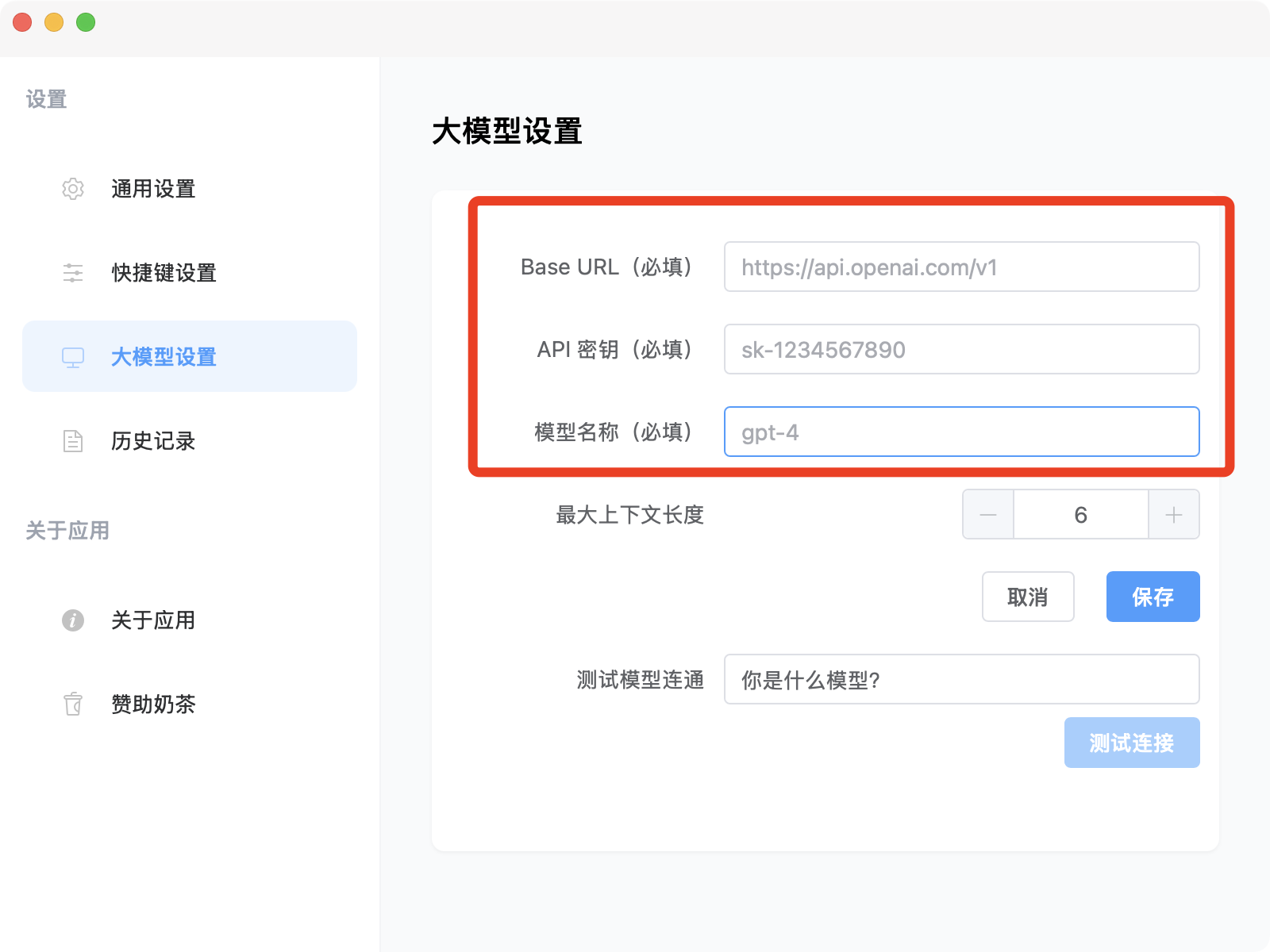Image resolution: width=1270 pixels, height=952 pixels.
Task: Click the 测试连接 button
Action: coord(1132,743)
